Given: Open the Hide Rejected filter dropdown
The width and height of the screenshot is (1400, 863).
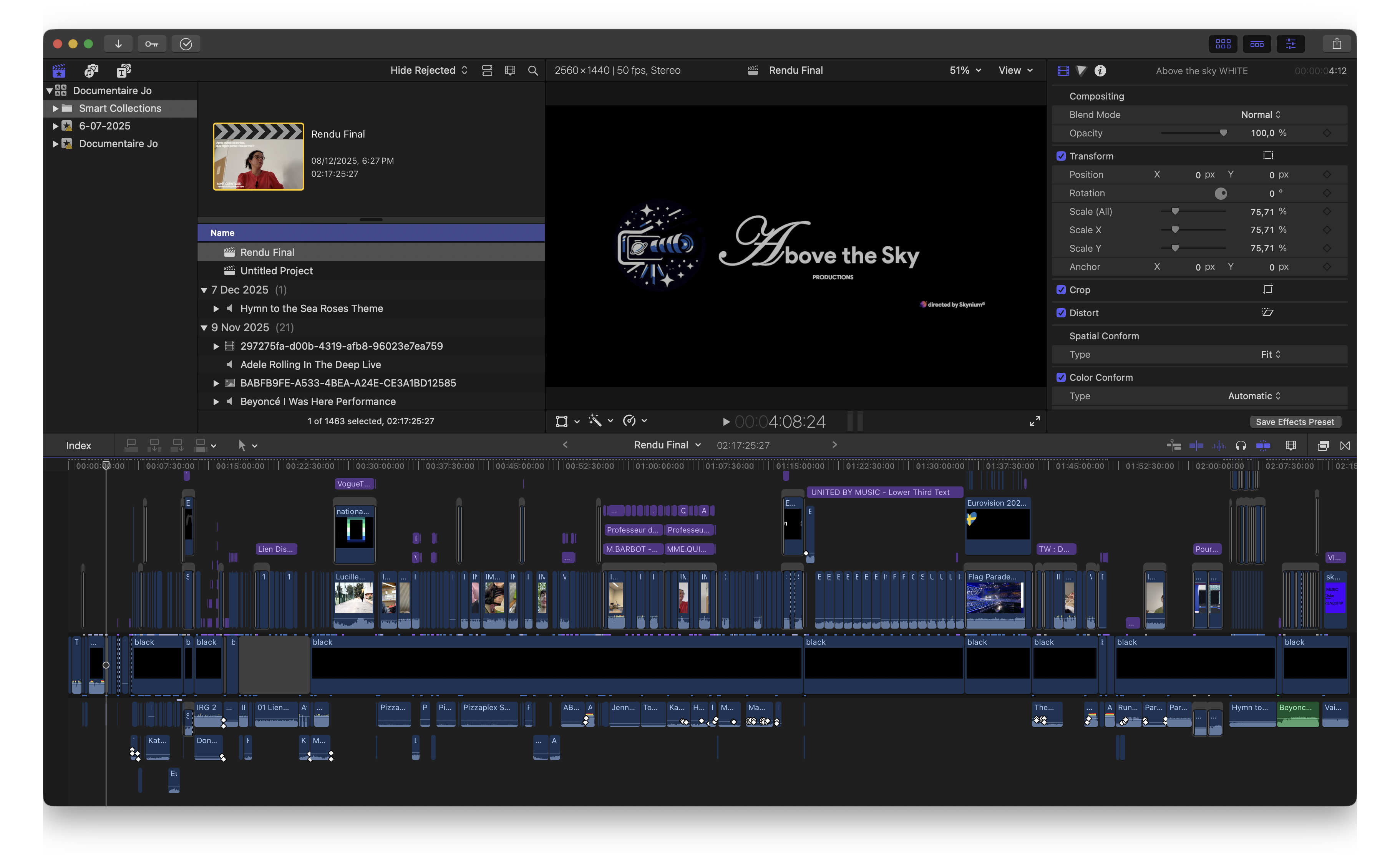Looking at the screenshot, I should coord(429,70).
